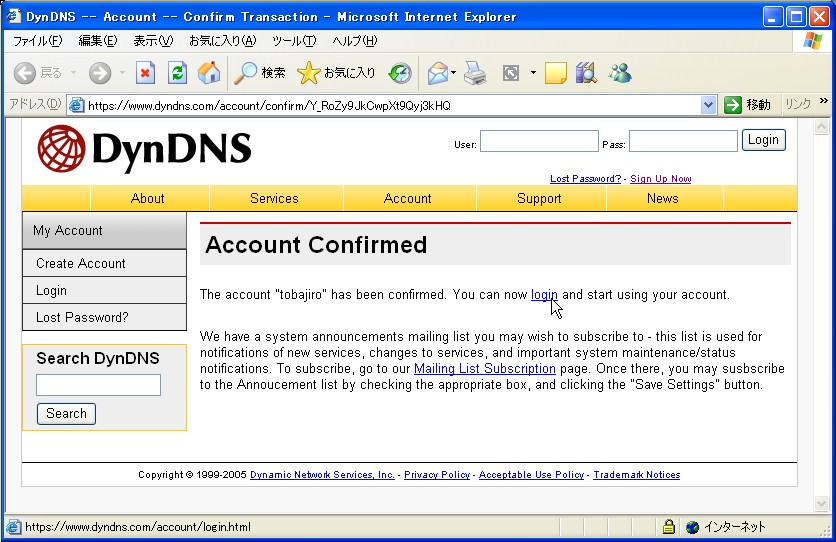This screenshot has width=836, height=542.
Task: Expand the address bar dropdown arrow
Action: (708, 105)
